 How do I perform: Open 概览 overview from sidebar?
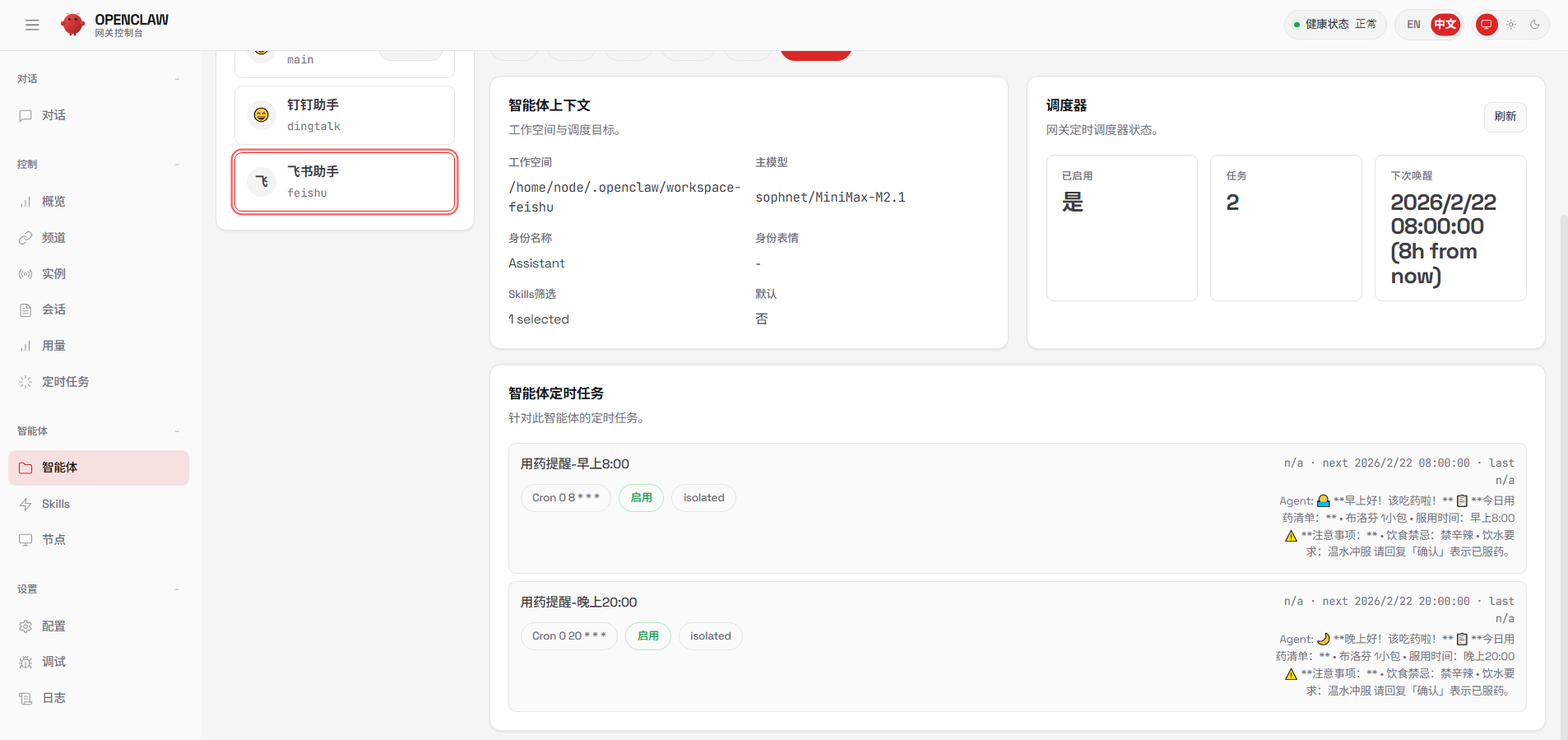coord(53,202)
